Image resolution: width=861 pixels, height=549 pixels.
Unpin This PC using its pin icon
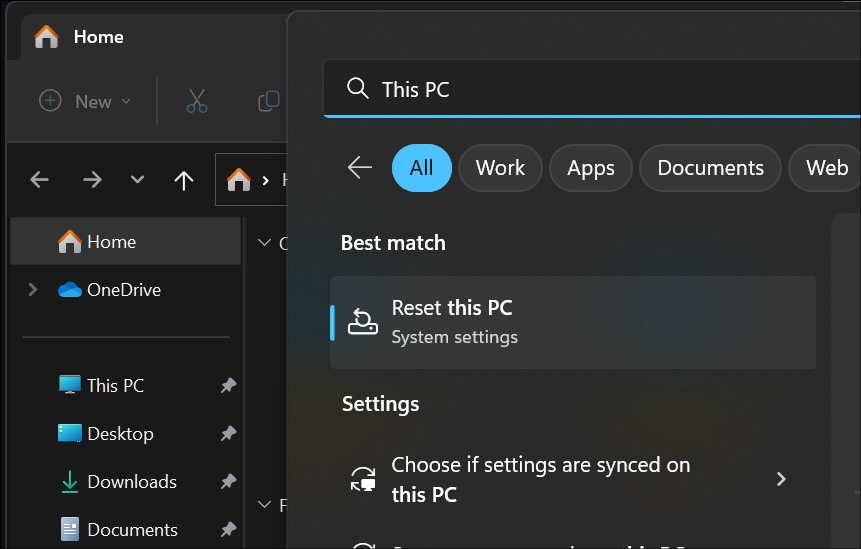coord(228,385)
